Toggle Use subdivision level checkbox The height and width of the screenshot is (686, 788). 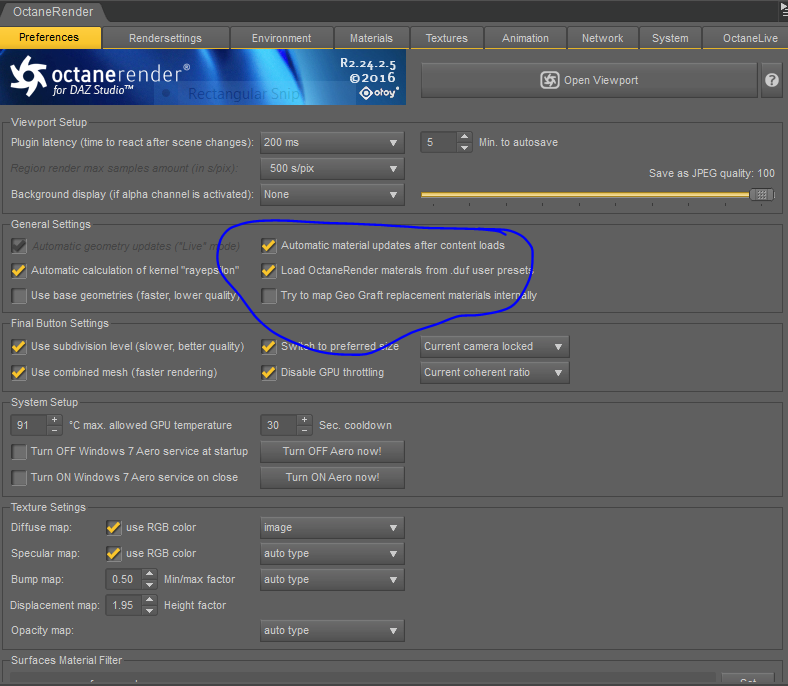click(19, 347)
